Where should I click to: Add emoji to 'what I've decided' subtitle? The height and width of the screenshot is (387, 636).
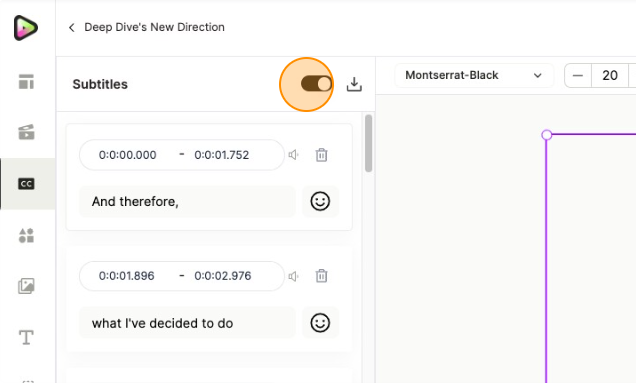pyautogui.click(x=320, y=323)
